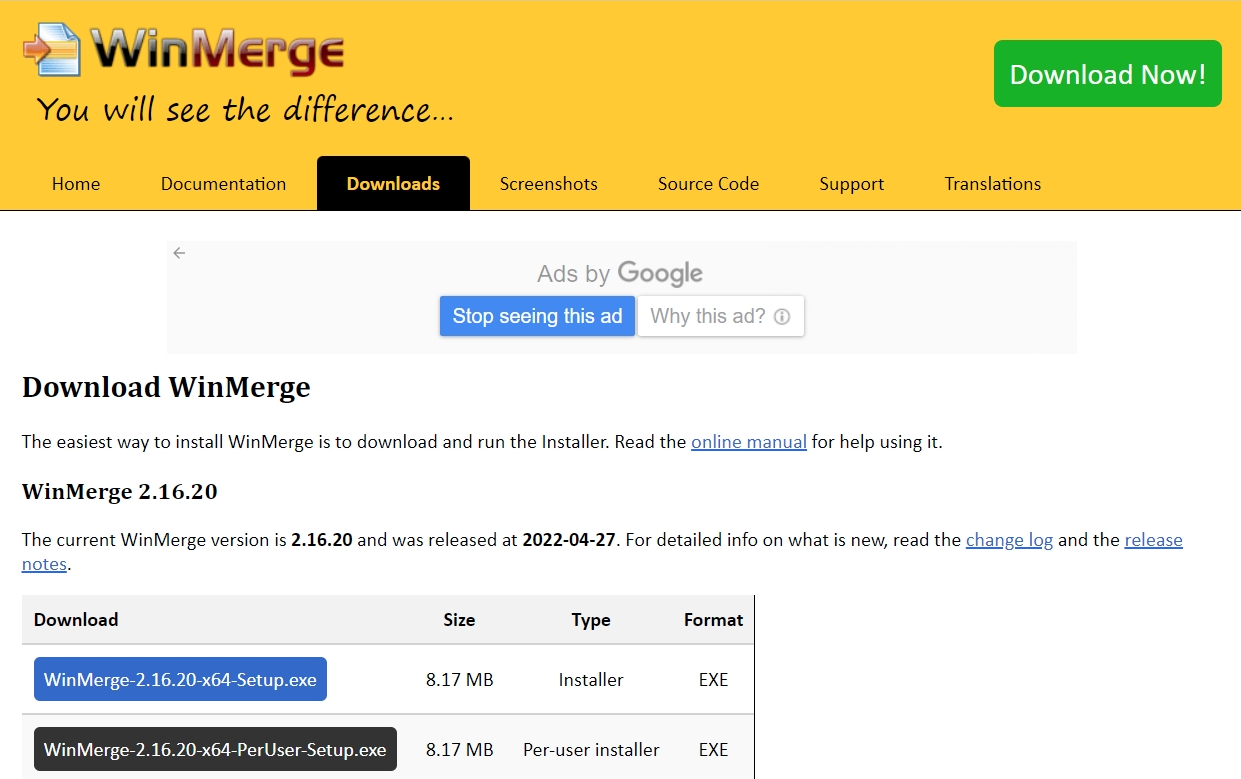Screen dimensions: 1241x779
Task: Open the online manual link
Action: click(x=749, y=441)
